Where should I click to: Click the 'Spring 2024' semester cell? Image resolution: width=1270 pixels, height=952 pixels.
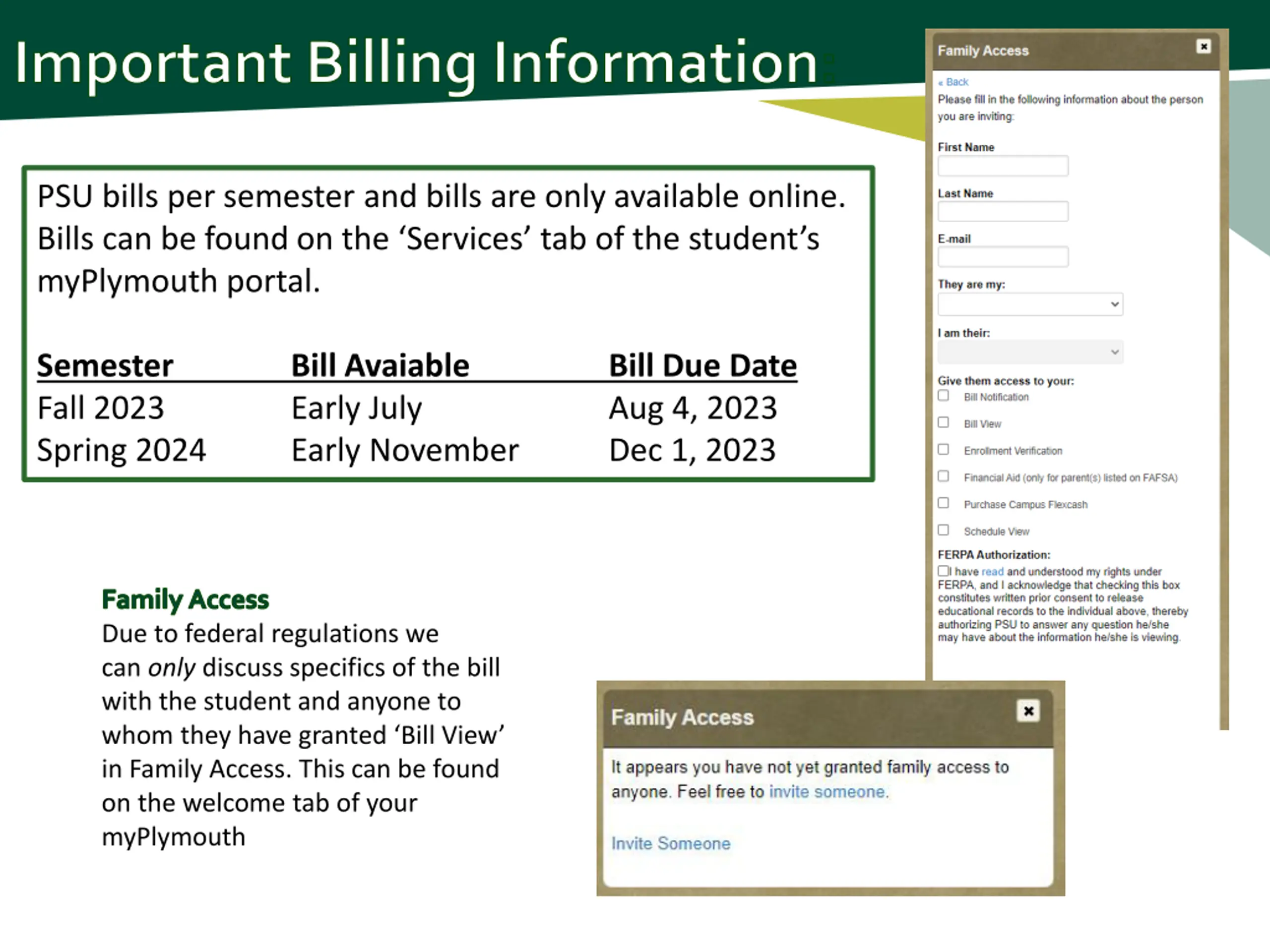(x=121, y=450)
